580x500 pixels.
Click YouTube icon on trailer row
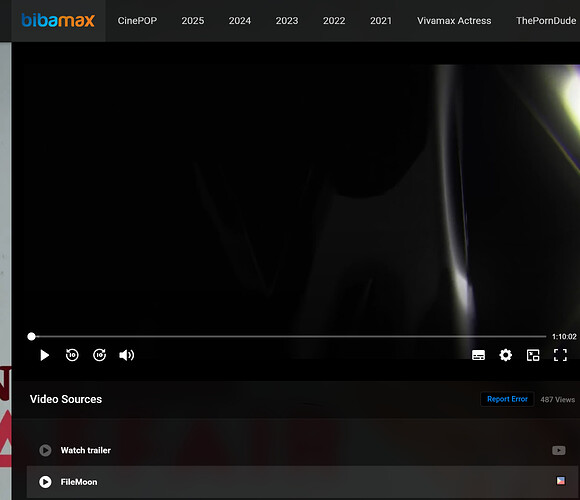tap(559, 450)
